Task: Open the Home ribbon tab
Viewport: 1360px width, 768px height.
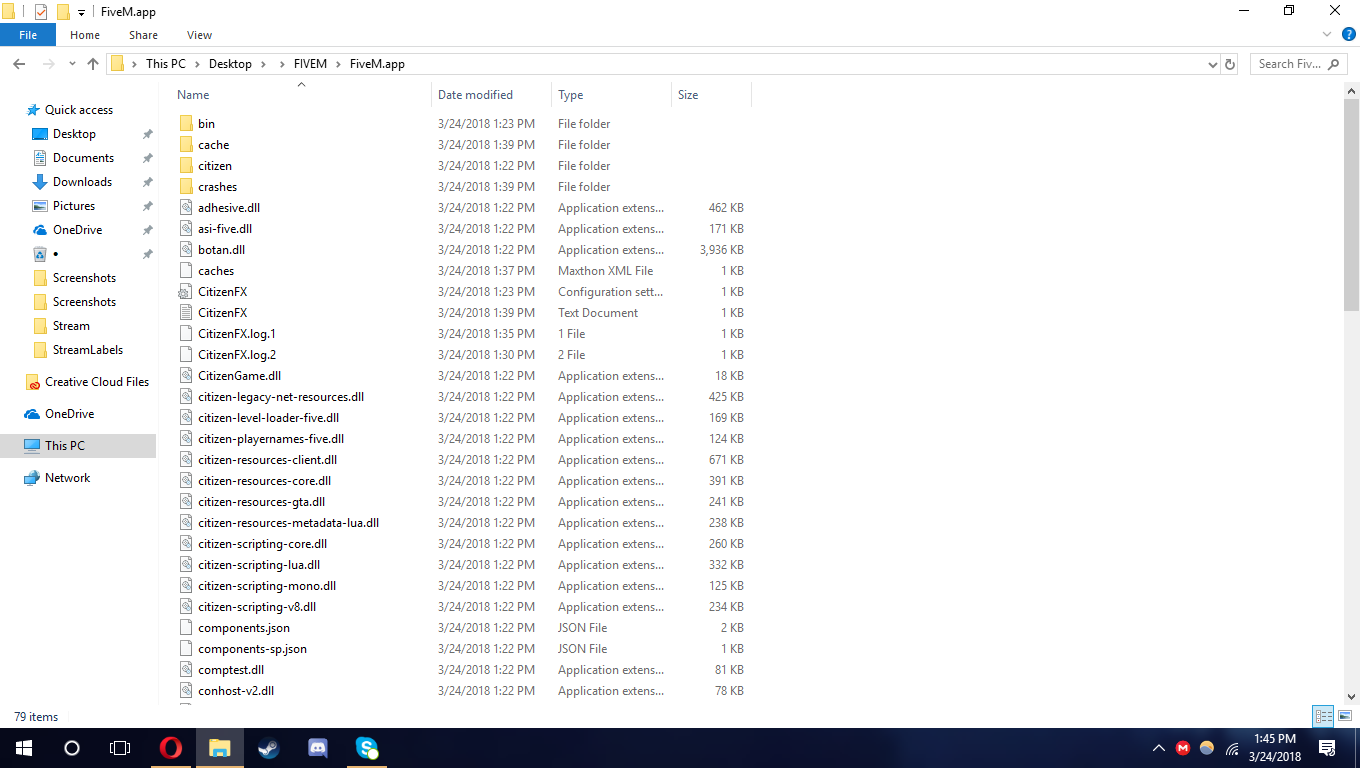Action: tap(85, 35)
